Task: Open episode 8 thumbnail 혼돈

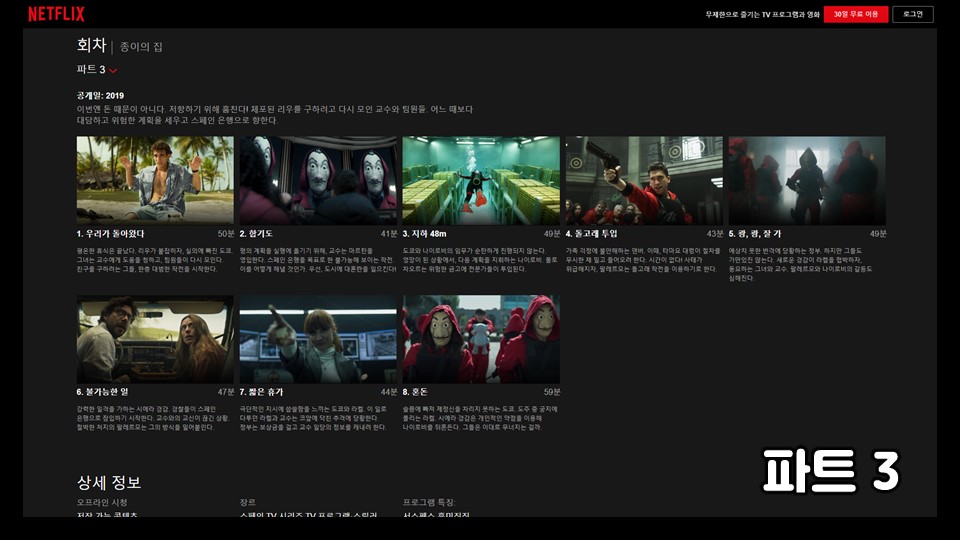Action: point(481,339)
